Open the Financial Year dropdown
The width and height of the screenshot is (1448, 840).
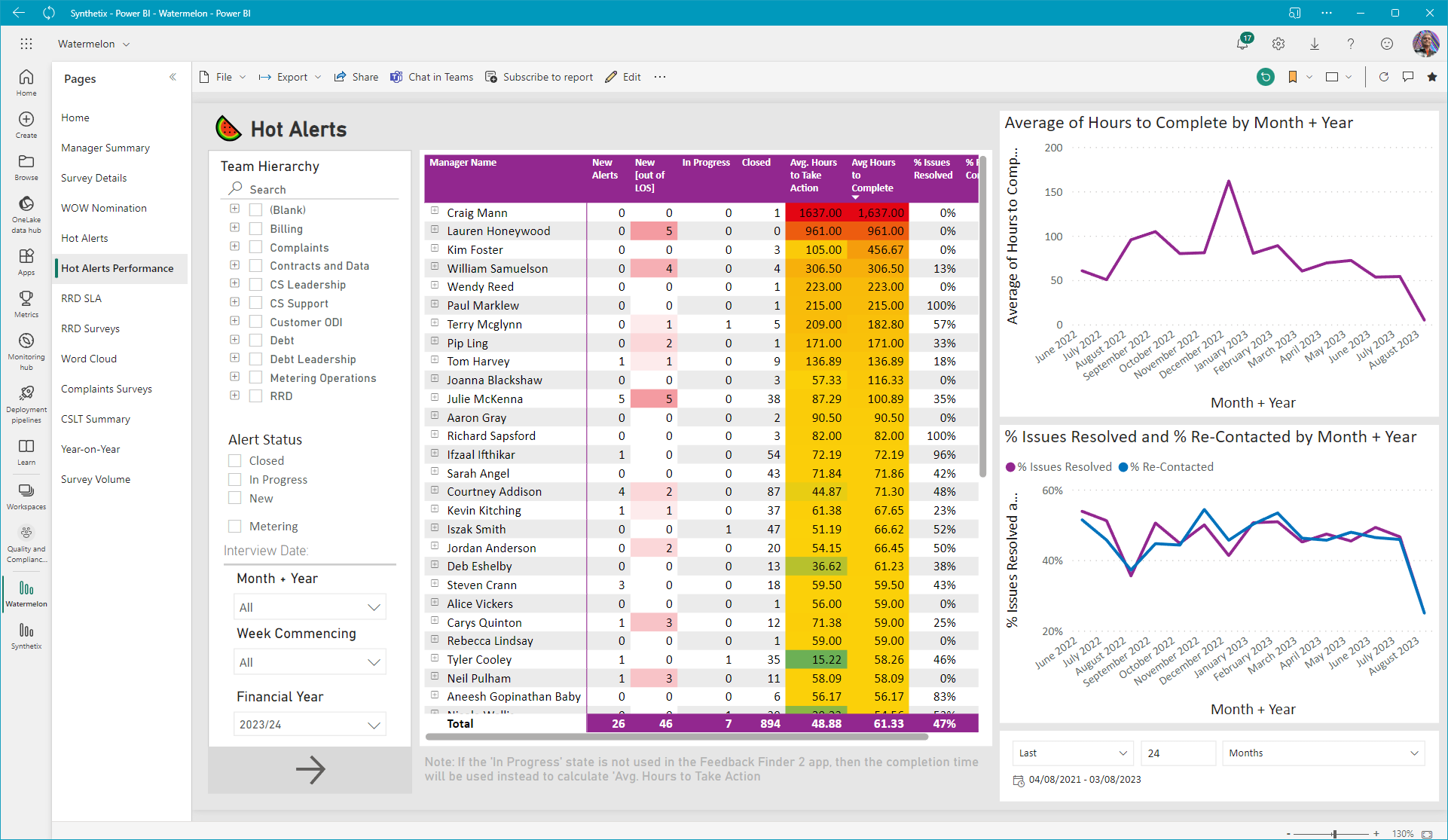(x=310, y=724)
